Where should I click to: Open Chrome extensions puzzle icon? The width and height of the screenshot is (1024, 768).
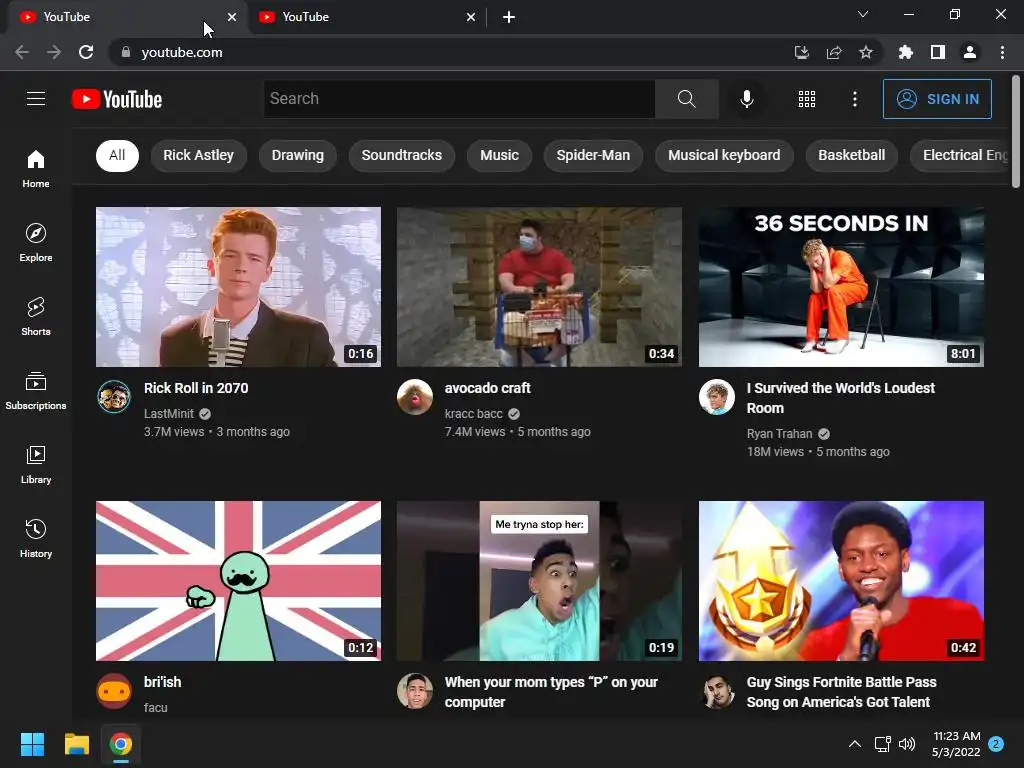pos(906,52)
